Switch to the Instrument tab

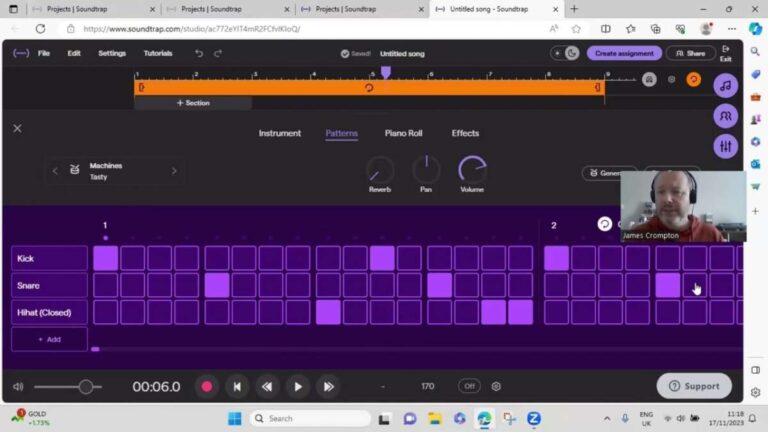pos(280,133)
